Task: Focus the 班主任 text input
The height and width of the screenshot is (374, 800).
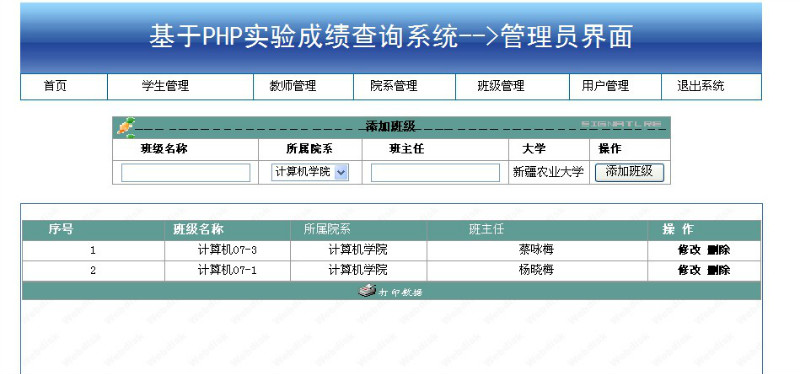Action: click(435, 172)
